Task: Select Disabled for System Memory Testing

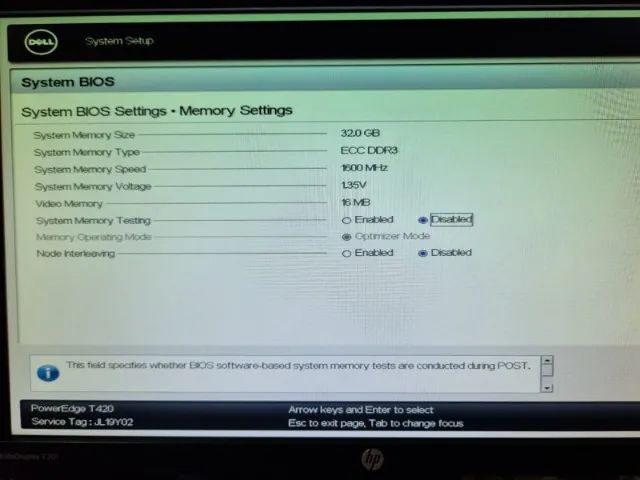Action: (x=423, y=220)
